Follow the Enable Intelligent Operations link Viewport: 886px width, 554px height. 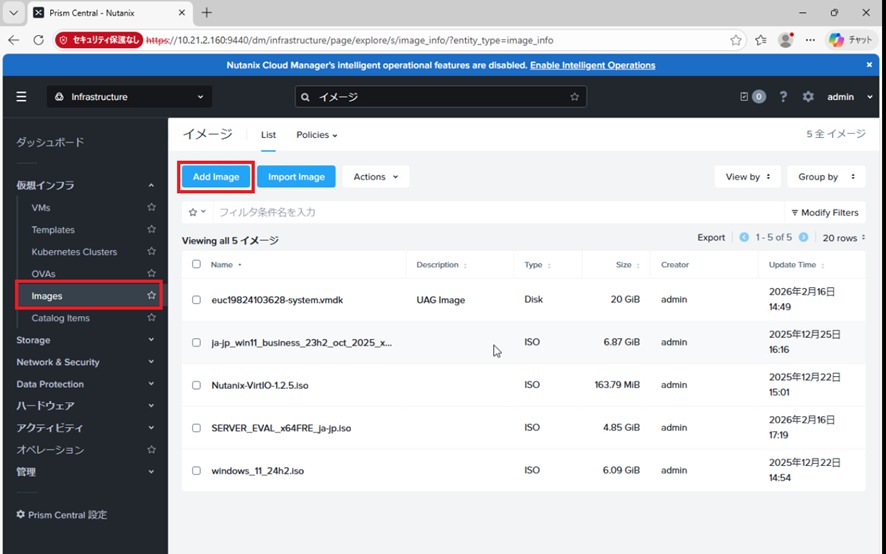coord(593,65)
